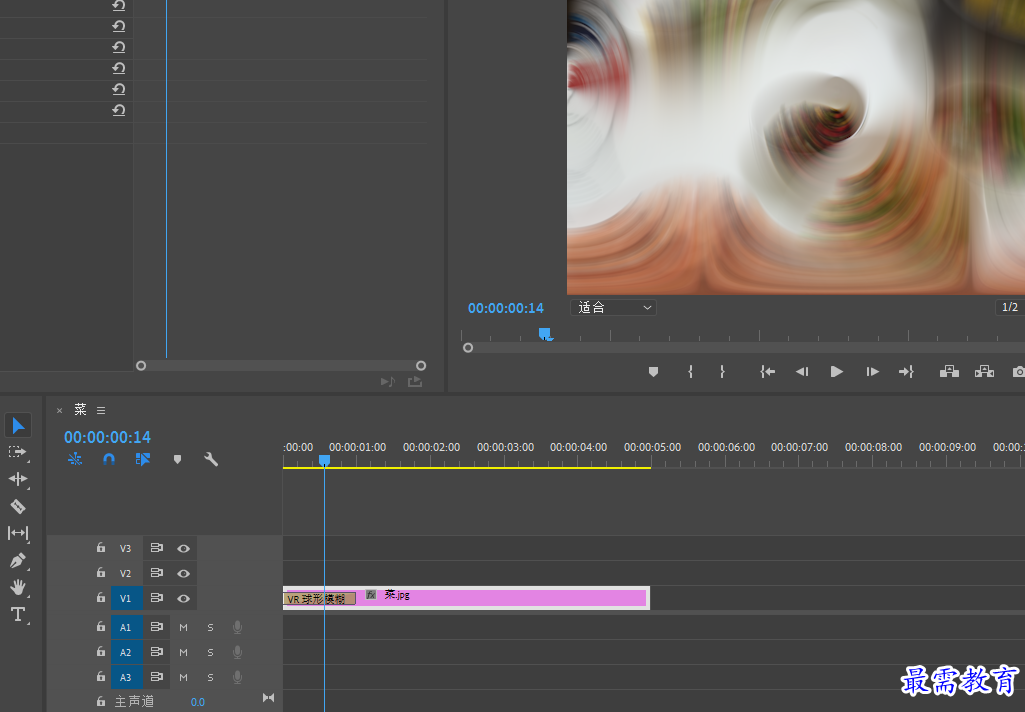Screen dimensions: 1025x712
Task: Mark In point in Program monitor
Action: [690, 371]
